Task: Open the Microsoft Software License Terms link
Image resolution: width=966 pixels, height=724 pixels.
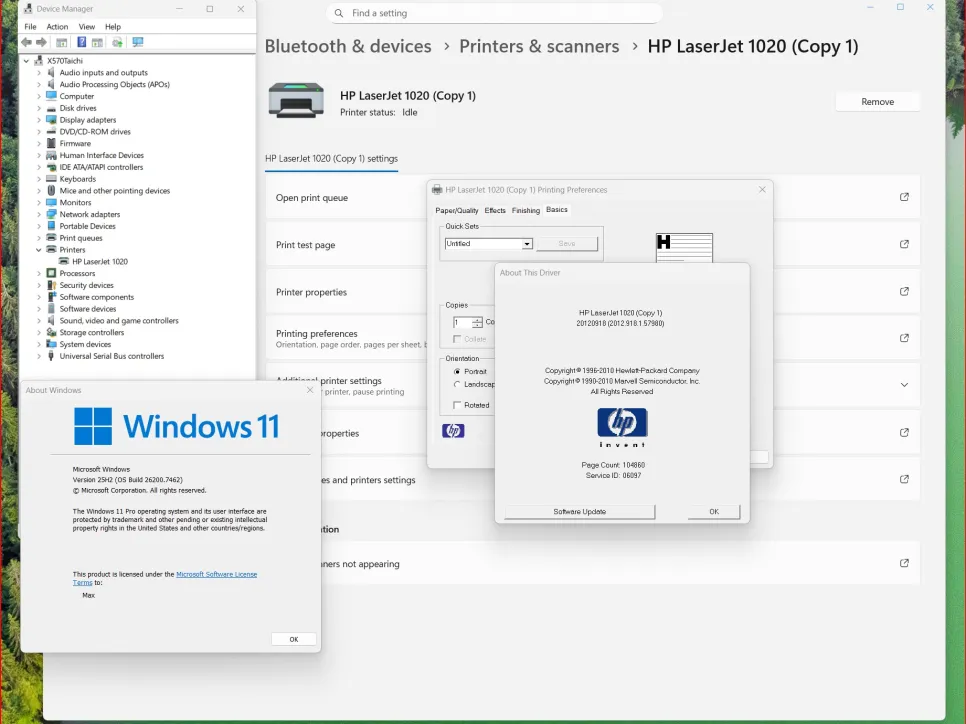Action: tap(216, 574)
